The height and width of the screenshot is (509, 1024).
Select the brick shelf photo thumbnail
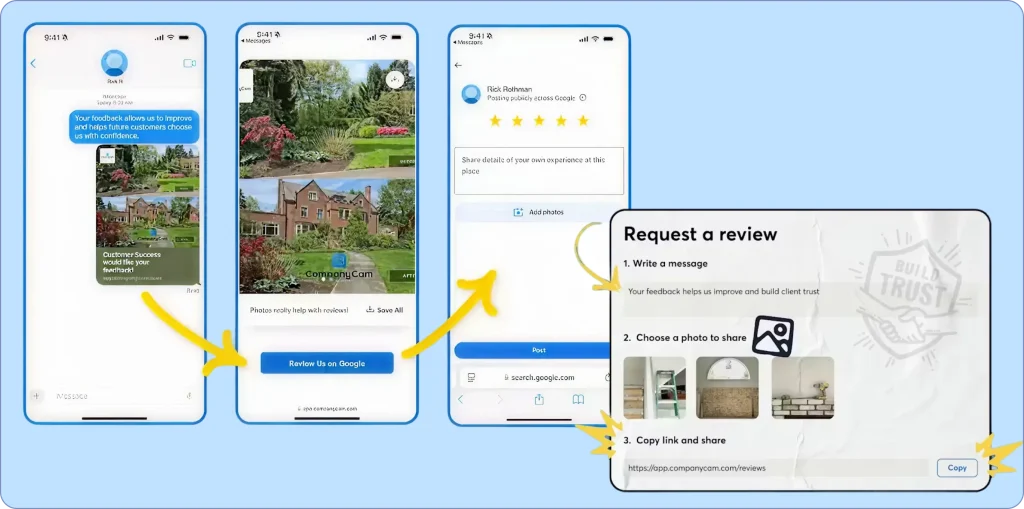click(x=802, y=387)
